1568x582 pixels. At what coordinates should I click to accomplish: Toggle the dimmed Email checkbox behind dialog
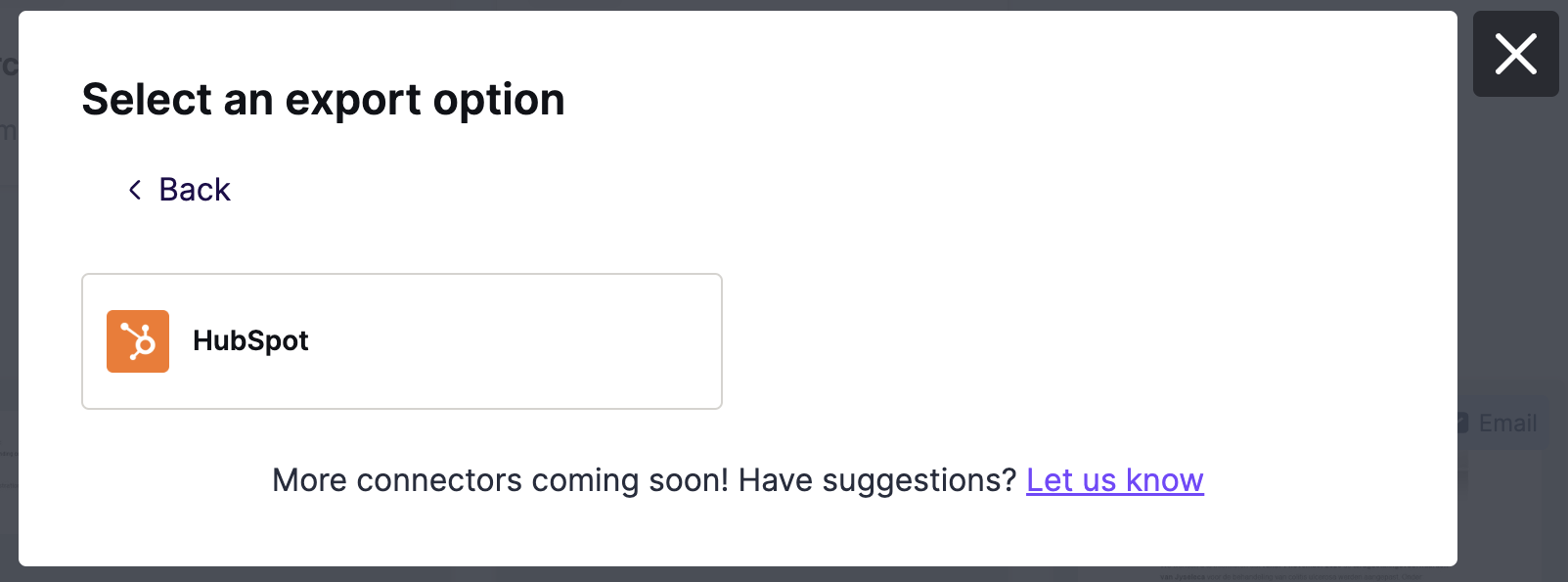[1463, 423]
